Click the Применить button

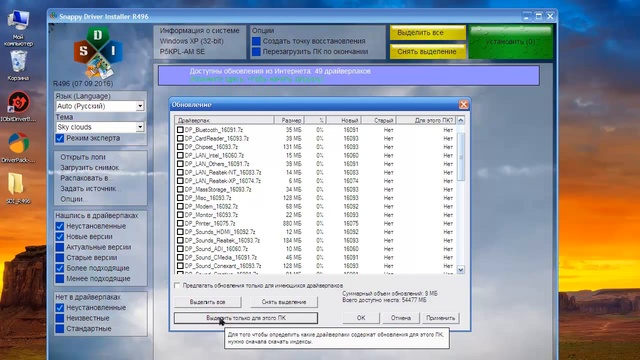click(x=440, y=318)
